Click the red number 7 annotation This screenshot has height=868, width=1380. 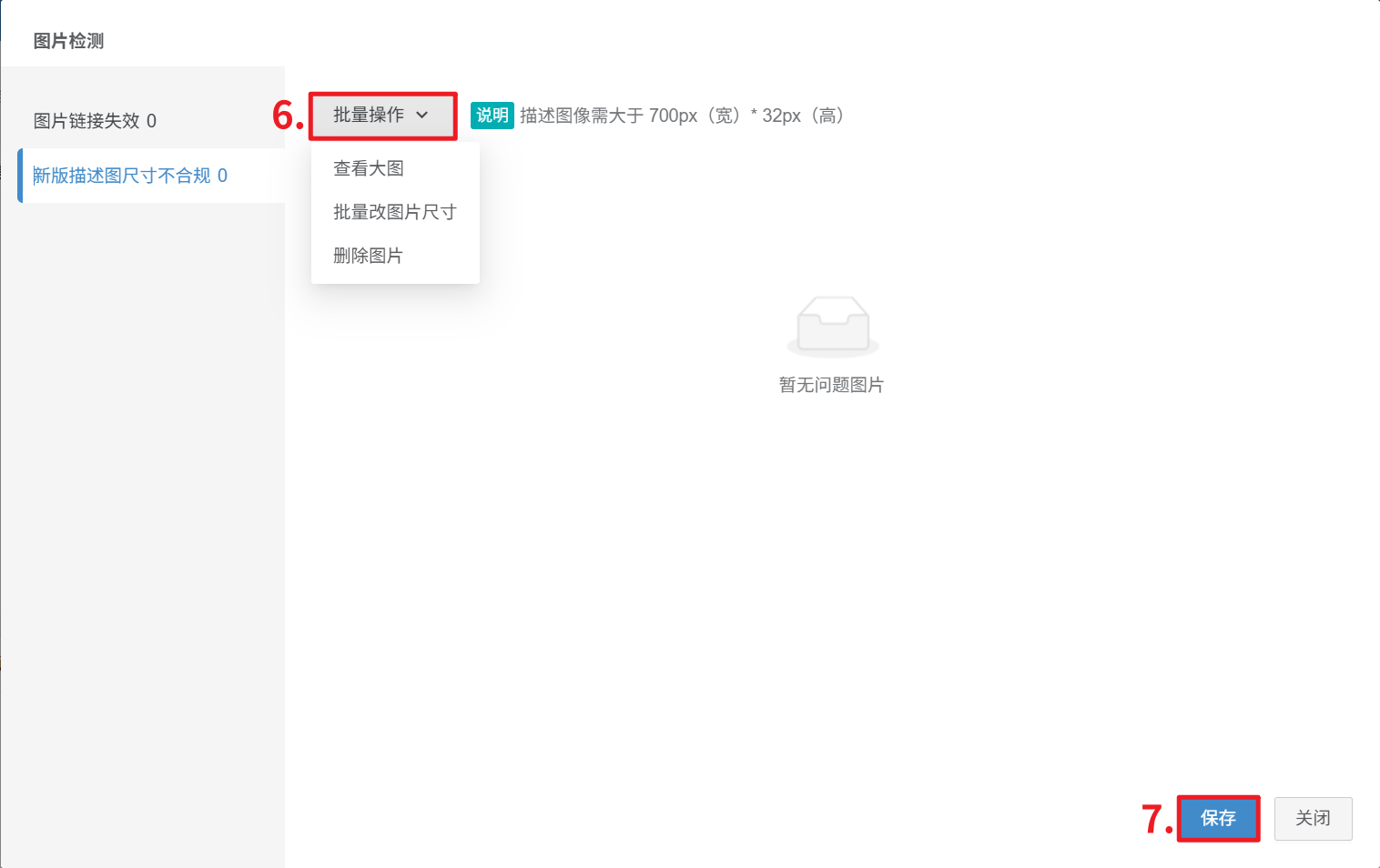click(x=1157, y=819)
